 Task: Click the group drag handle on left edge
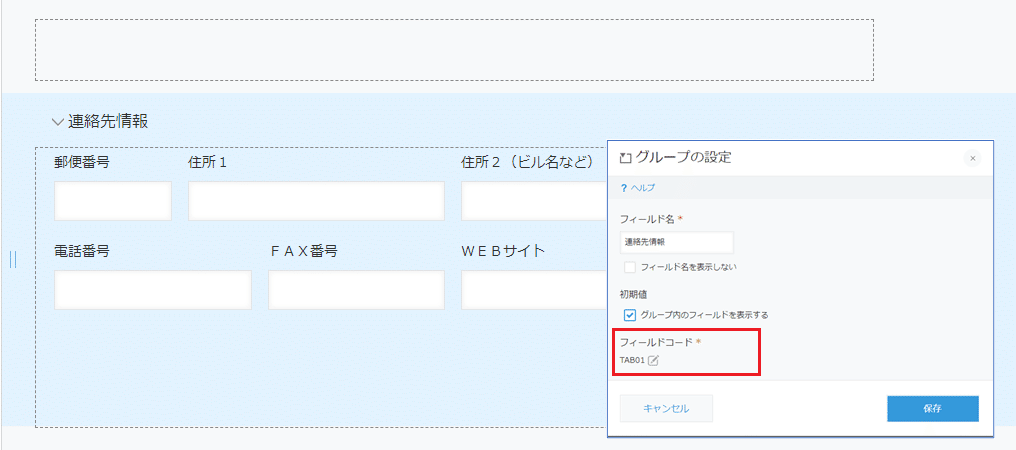(x=13, y=259)
